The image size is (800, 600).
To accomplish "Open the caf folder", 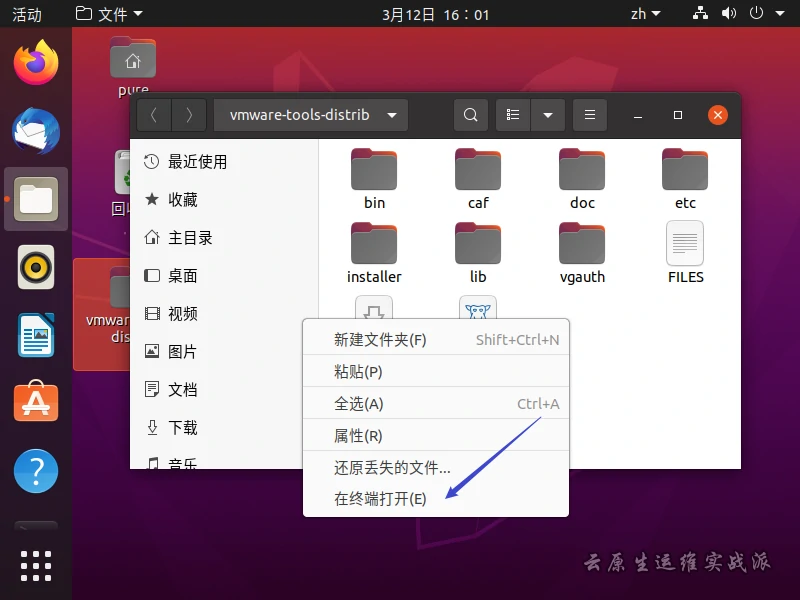I will pos(478,179).
